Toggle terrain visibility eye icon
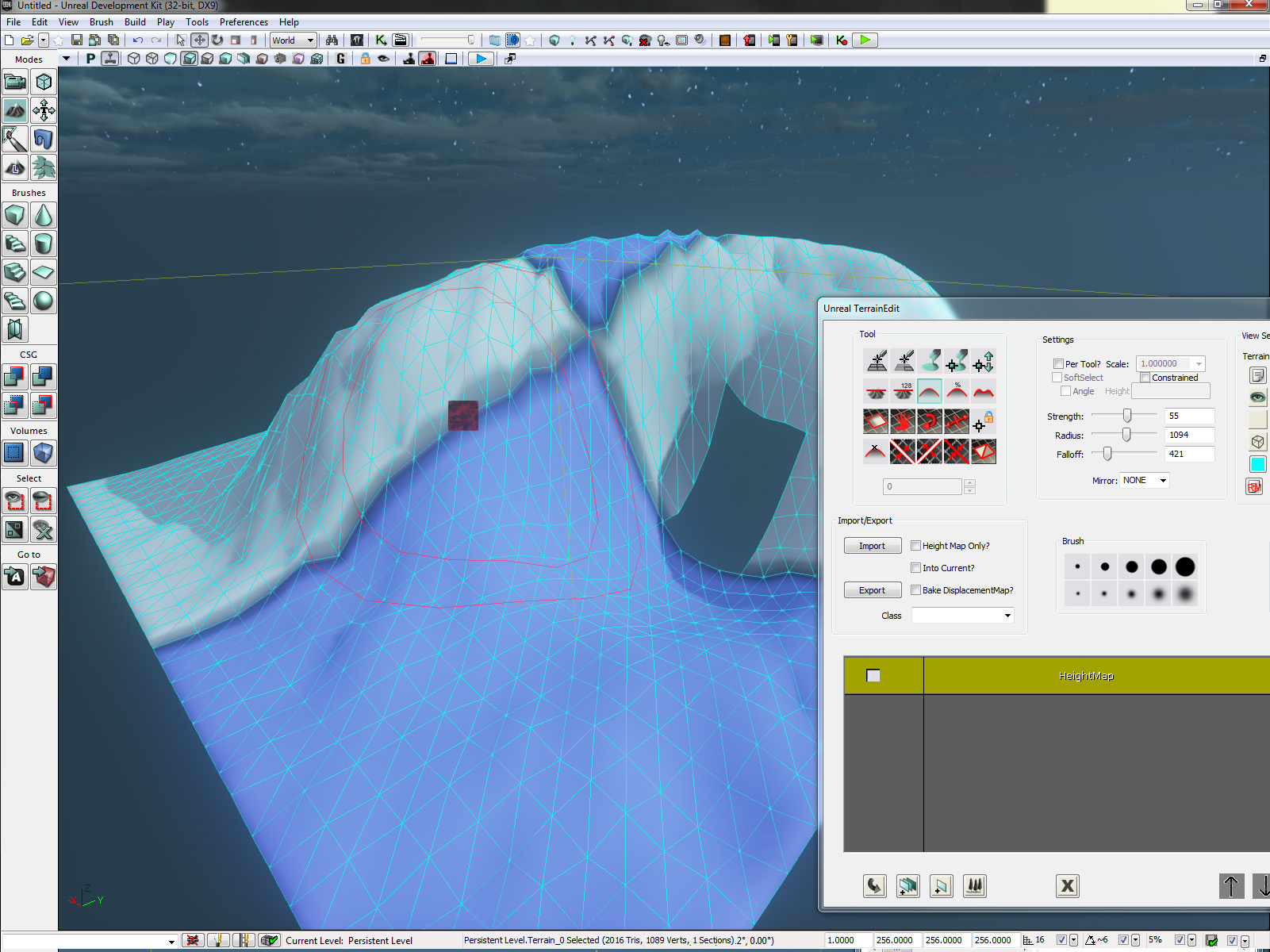 tap(1257, 397)
